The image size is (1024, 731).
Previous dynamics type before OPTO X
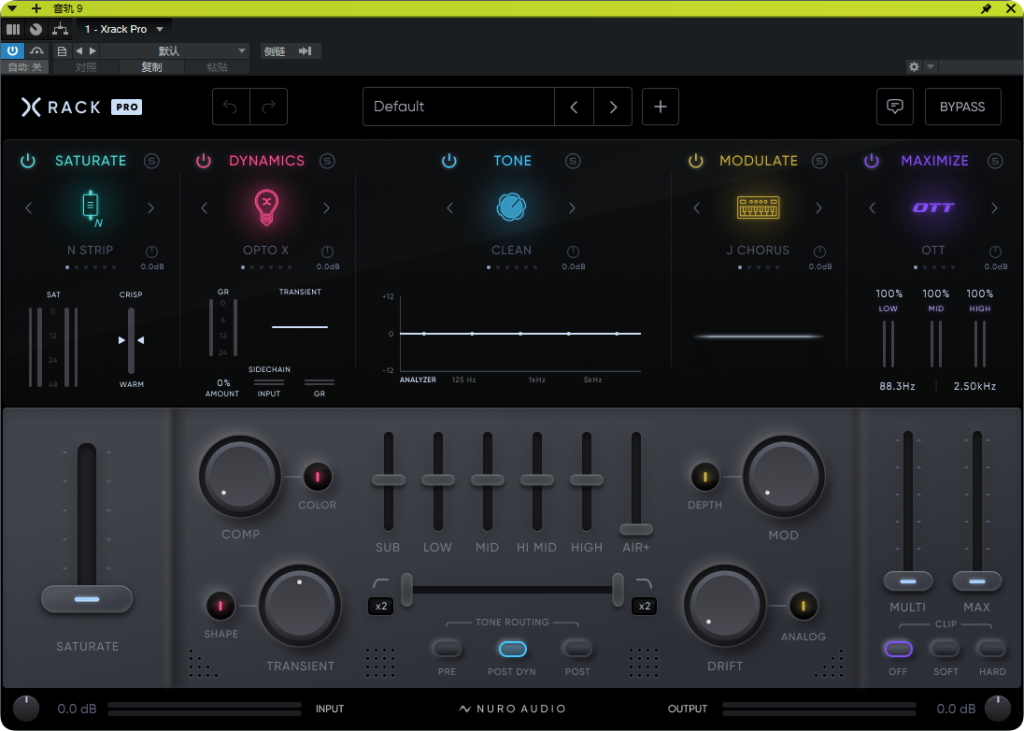click(x=204, y=208)
